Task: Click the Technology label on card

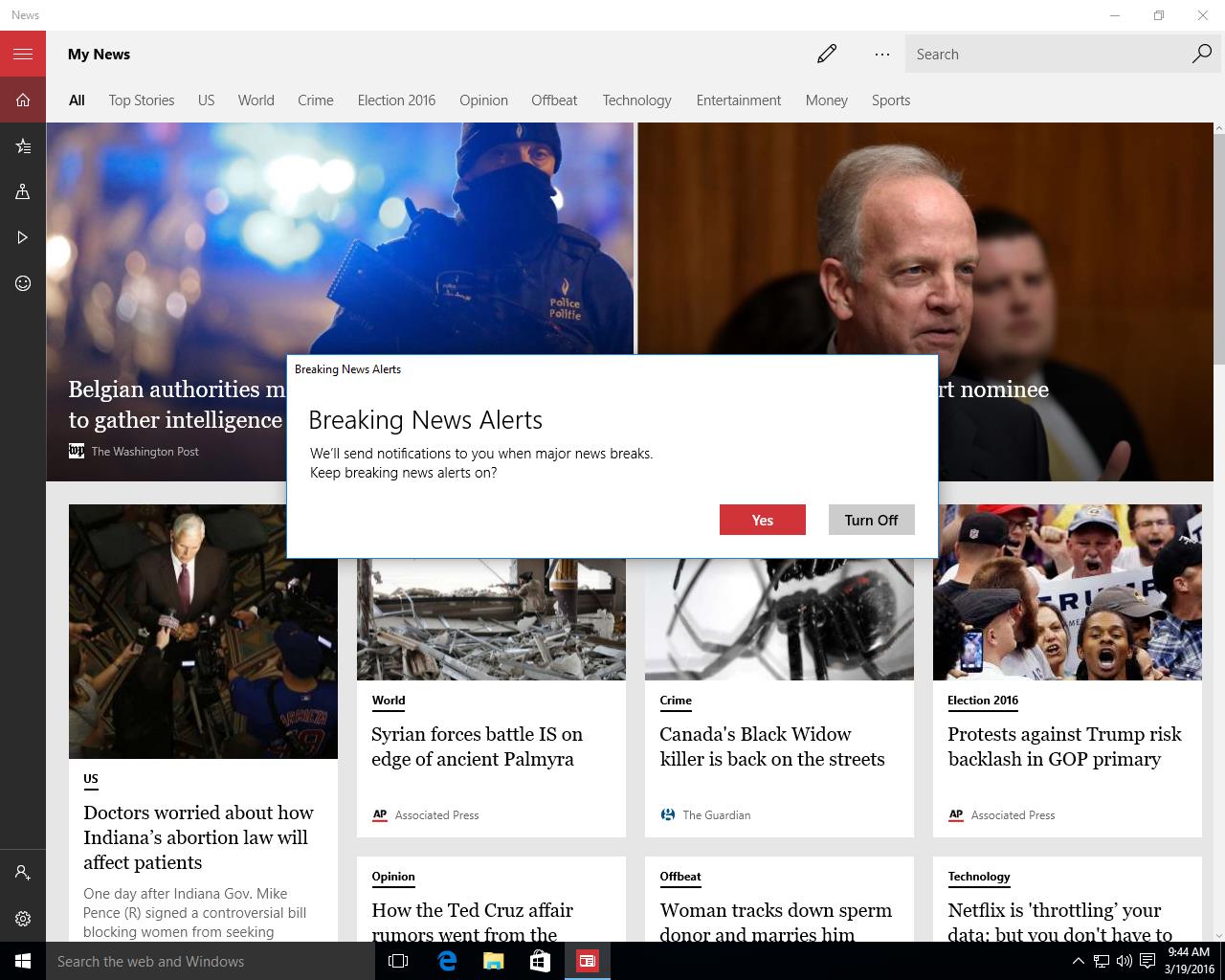Action: click(979, 876)
